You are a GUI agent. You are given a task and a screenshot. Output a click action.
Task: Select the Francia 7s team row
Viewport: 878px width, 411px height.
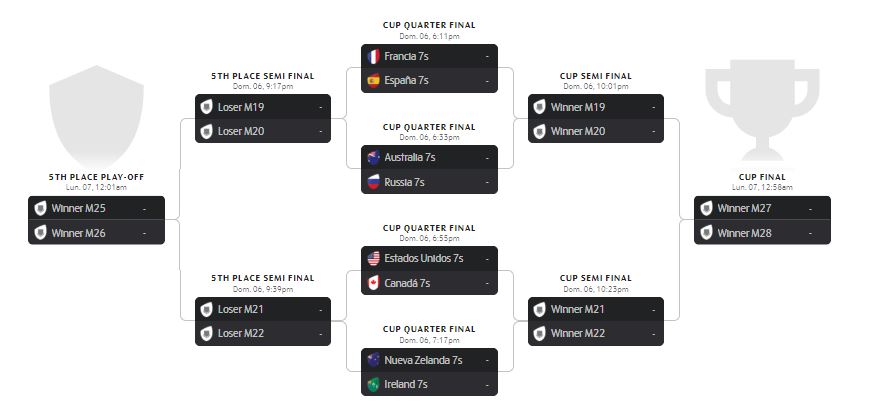click(429, 56)
